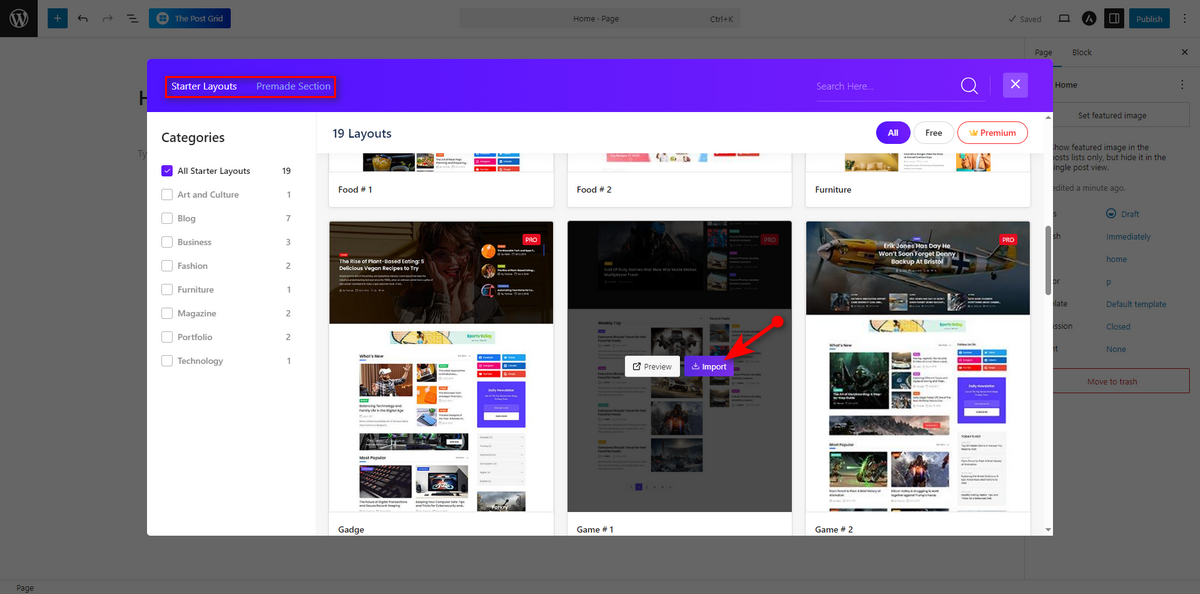This screenshot has width=1200, height=594.
Task: Open the editor options three-dot menu
Action: tap(1182, 19)
